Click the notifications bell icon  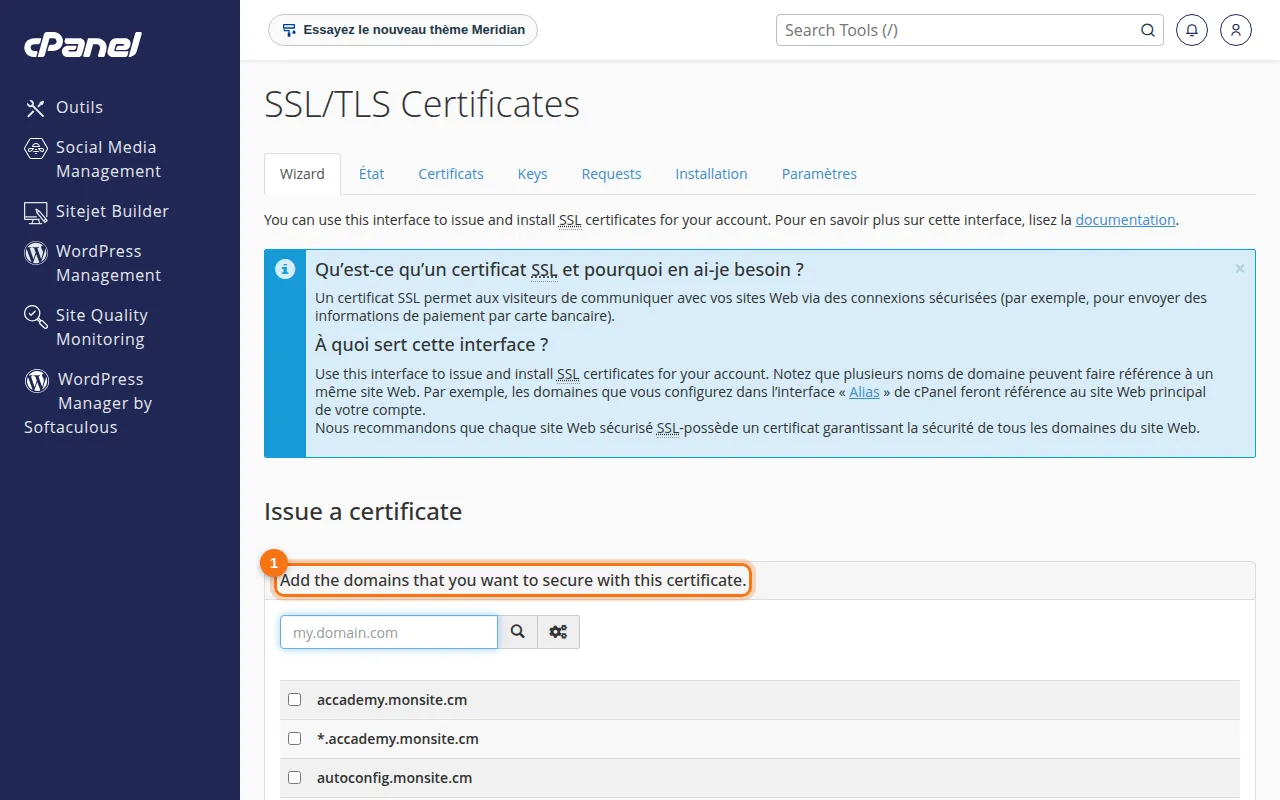click(1191, 30)
